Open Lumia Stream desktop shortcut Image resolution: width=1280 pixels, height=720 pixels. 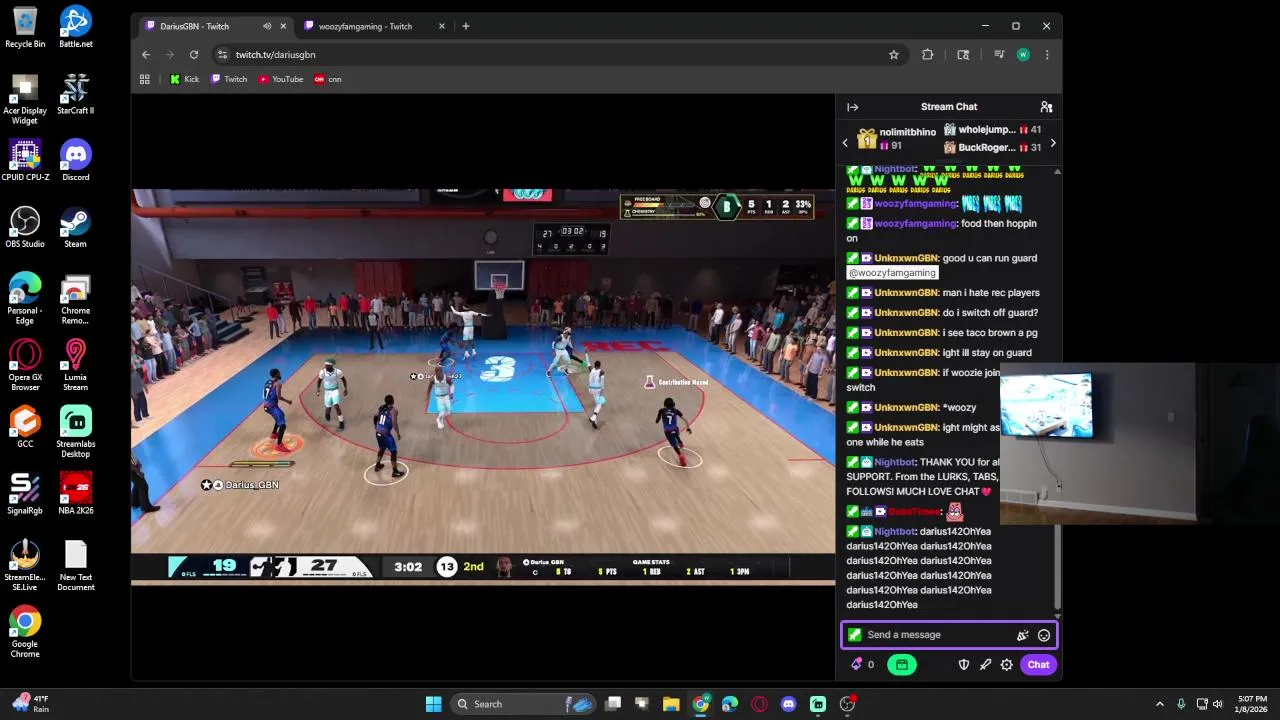click(75, 366)
